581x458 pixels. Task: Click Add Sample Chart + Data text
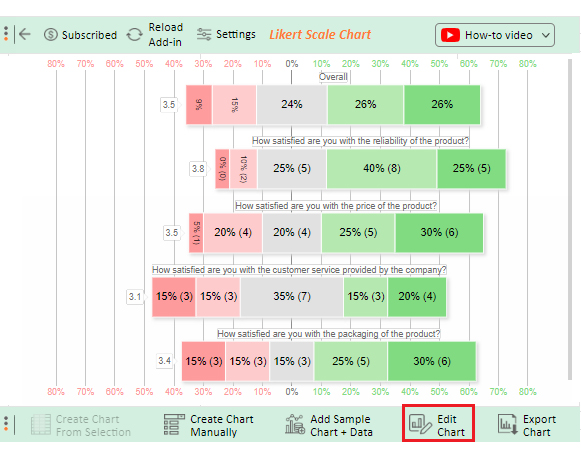tap(341, 425)
